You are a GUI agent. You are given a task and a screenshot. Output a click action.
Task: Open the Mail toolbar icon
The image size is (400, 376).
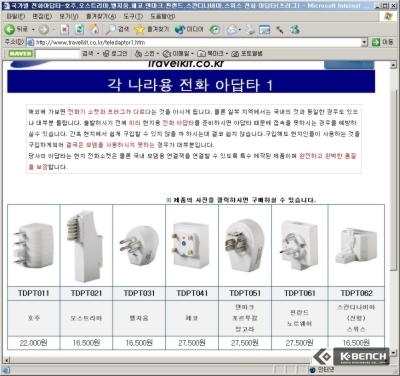232,30
